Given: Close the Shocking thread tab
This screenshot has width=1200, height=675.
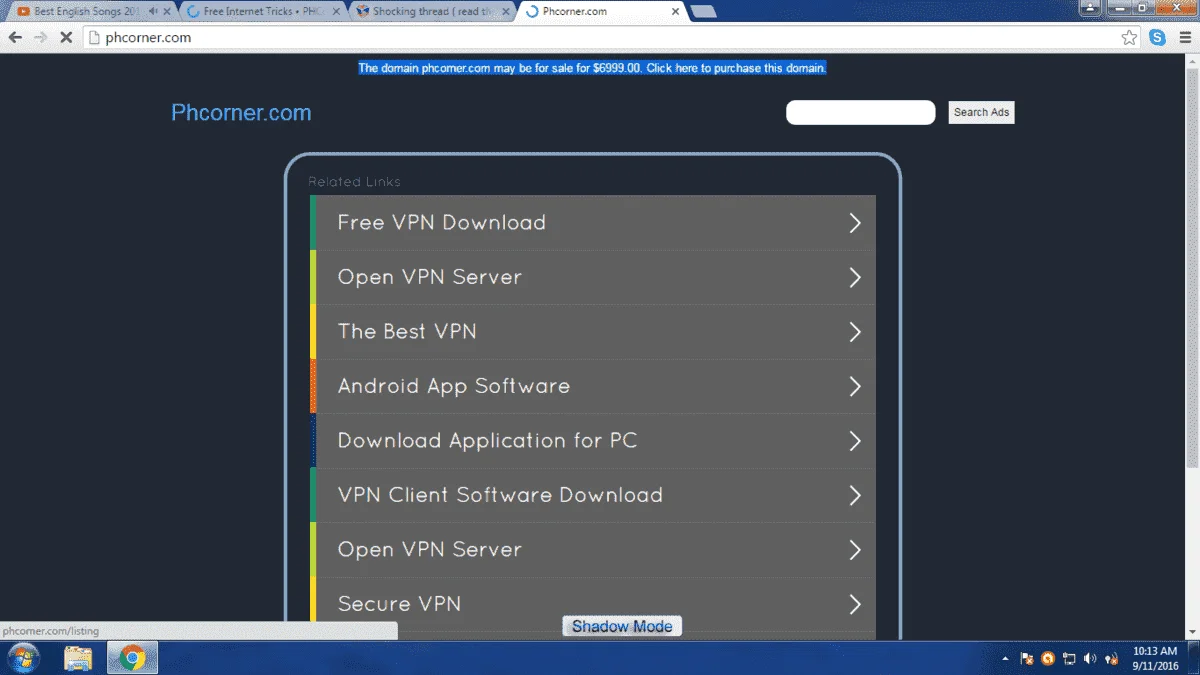Looking at the screenshot, I should tap(506, 12).
